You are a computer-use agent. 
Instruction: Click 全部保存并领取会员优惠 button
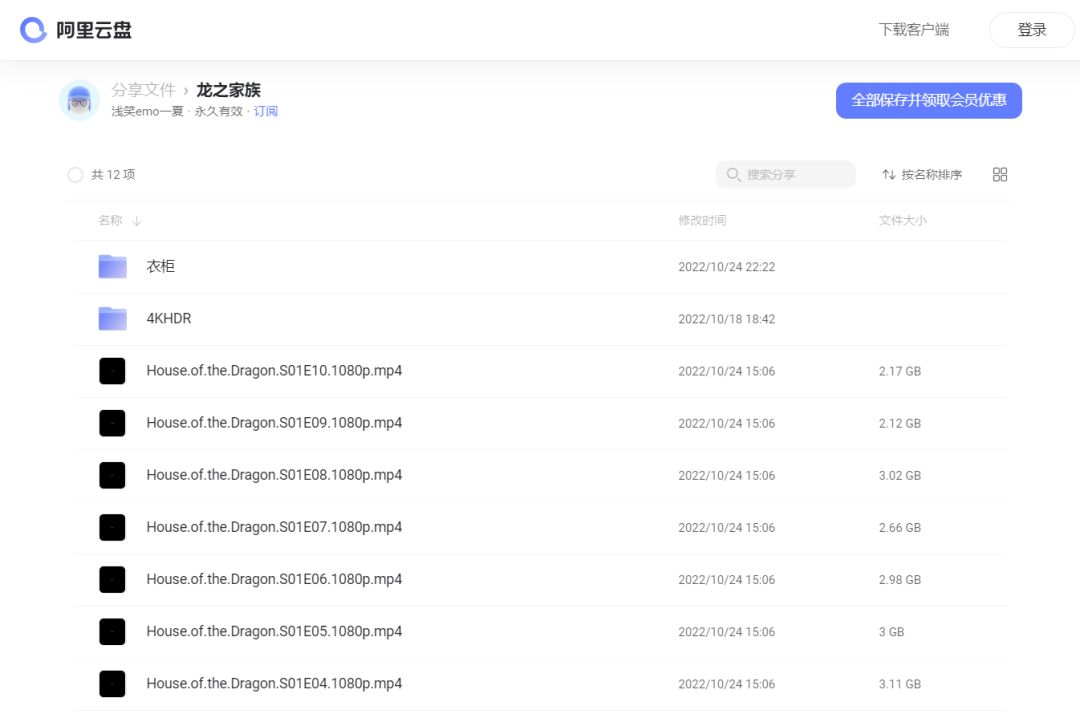tap(928, 101)
